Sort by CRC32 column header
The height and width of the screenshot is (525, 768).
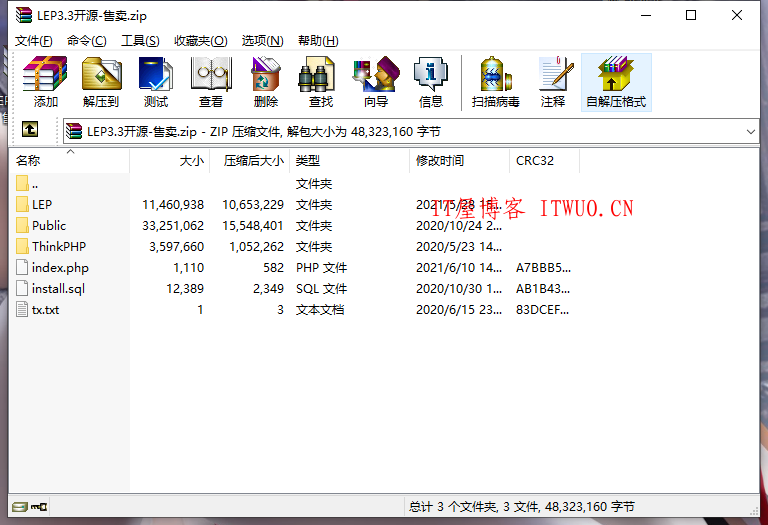point(545,161)
